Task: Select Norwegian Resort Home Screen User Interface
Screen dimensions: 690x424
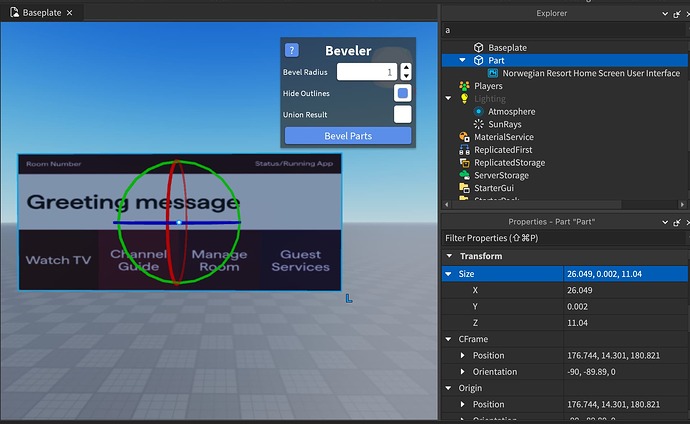Action: [591, 73]
